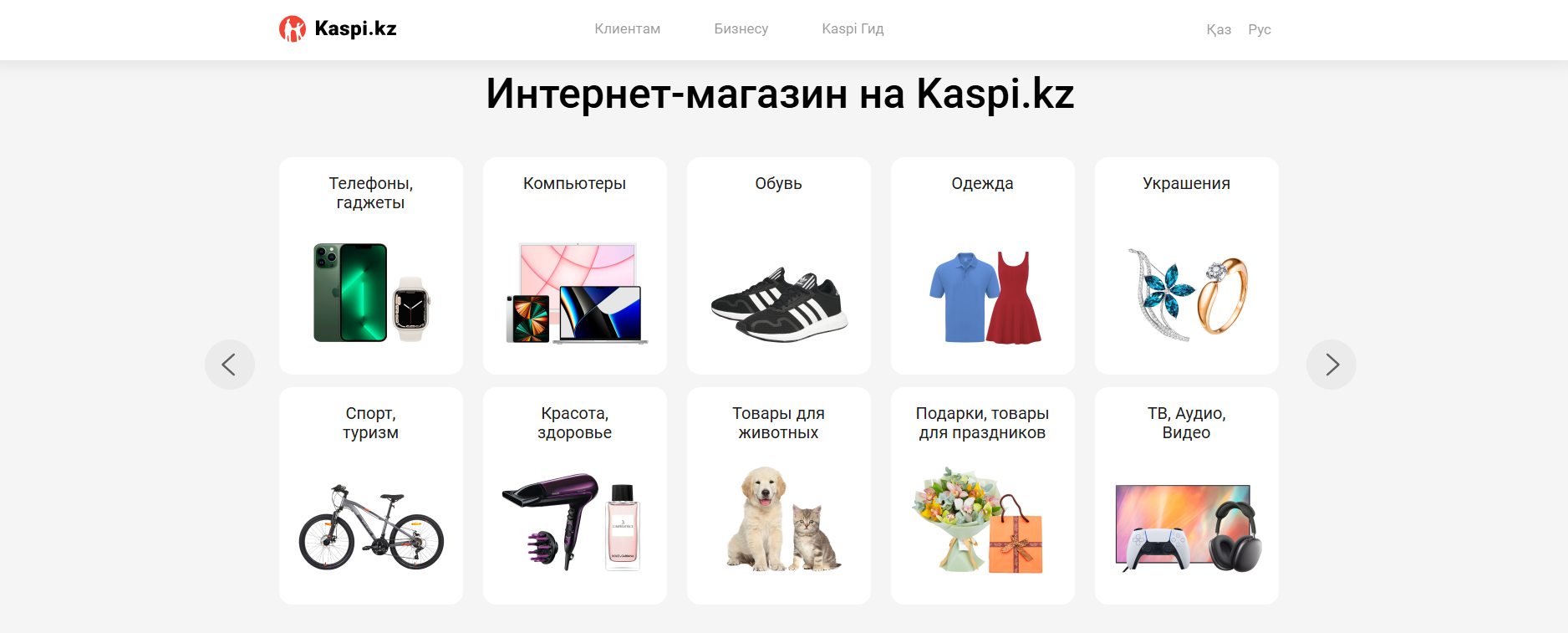This screenshot has width=1568, height=633.
Task: Click the Kaspi.kz brand name text
Action: click(x=355, y=28)
